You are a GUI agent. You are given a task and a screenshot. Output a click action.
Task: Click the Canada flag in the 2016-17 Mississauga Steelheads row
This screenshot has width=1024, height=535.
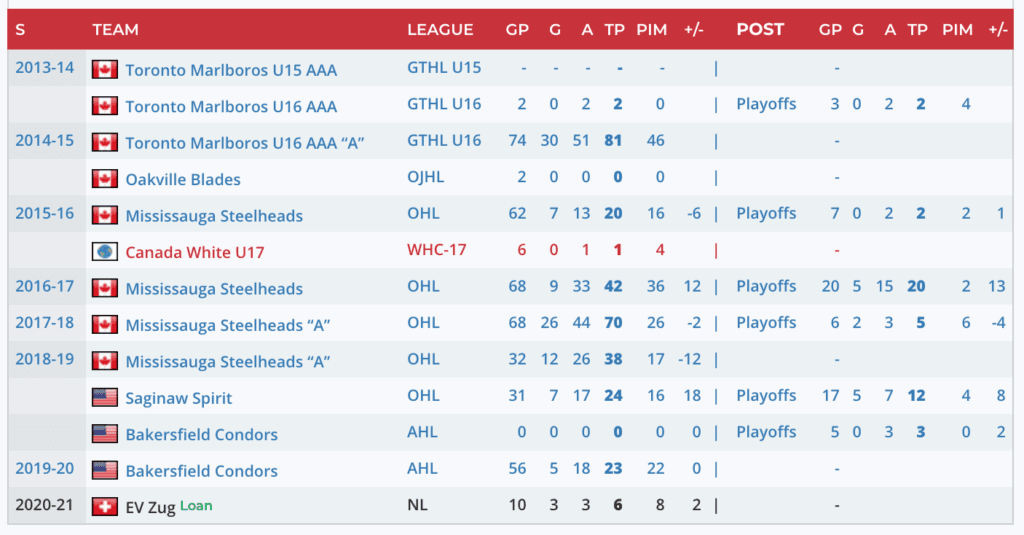105,289
